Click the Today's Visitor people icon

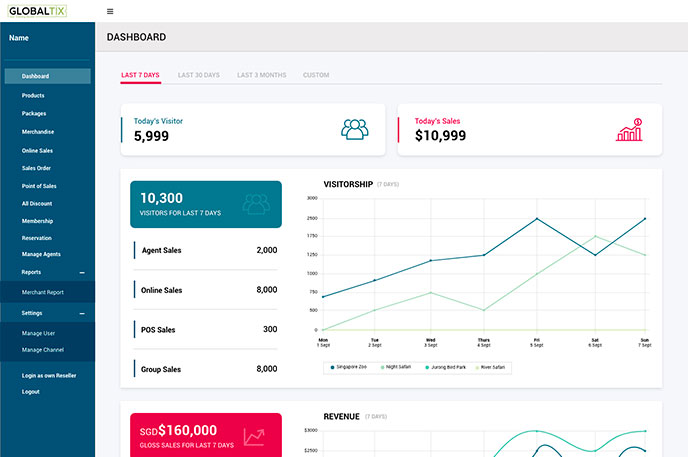[355, 129]
